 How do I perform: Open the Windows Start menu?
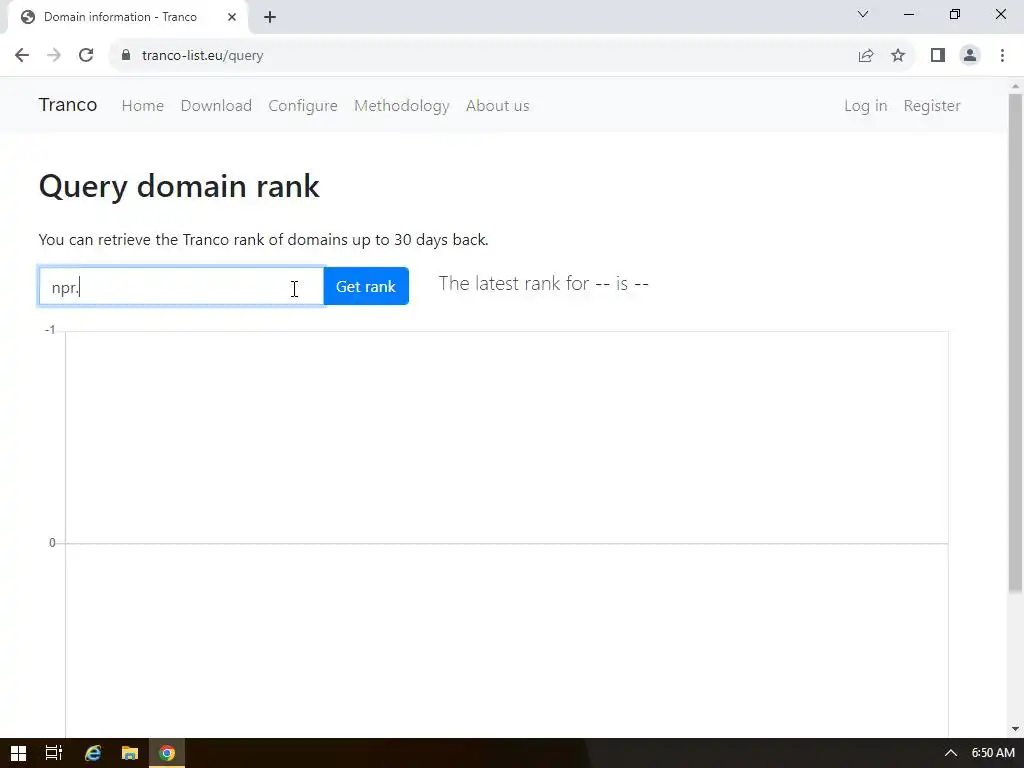18,753
